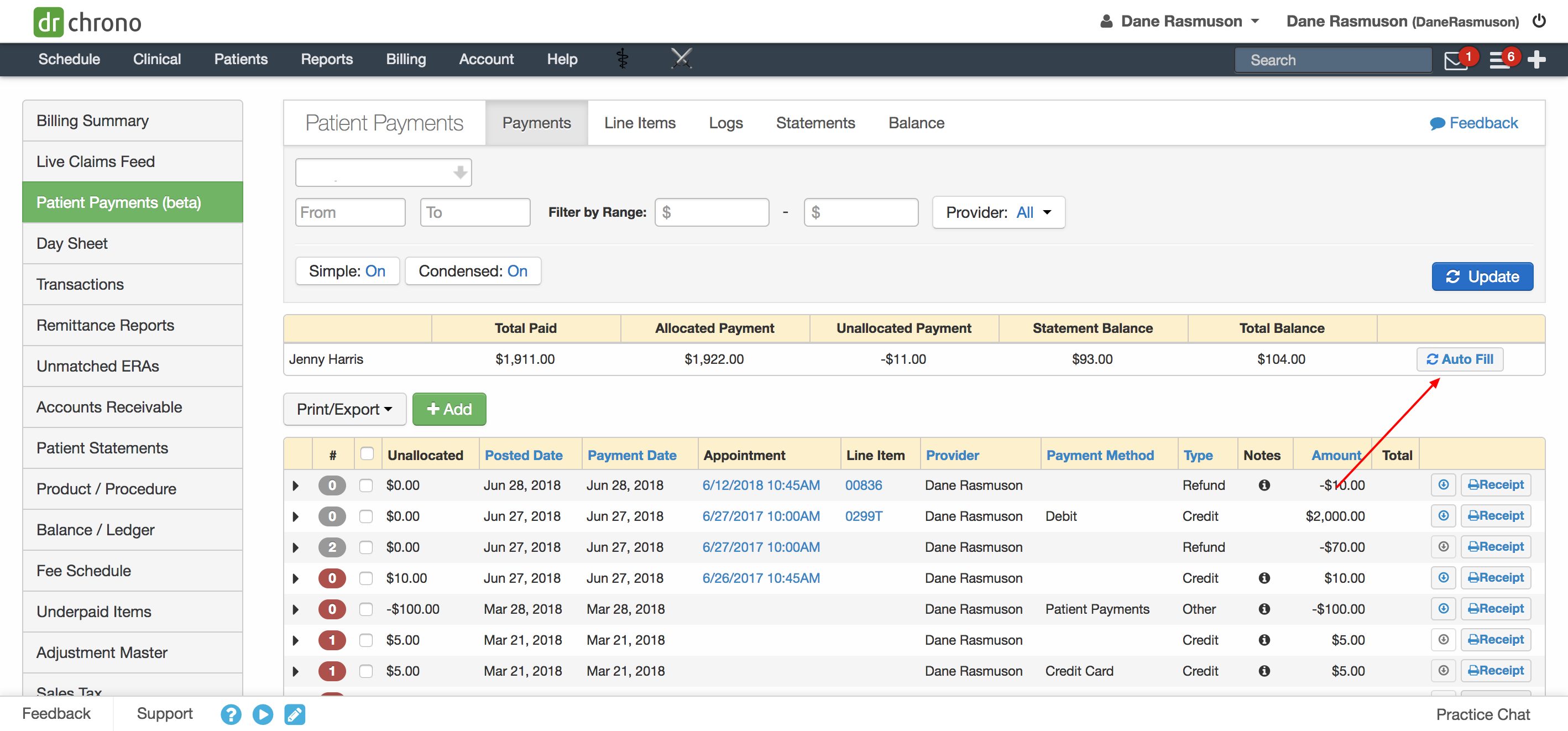
Task: Open Day Sheet in the sidebar
Action: tap(133, 243)
